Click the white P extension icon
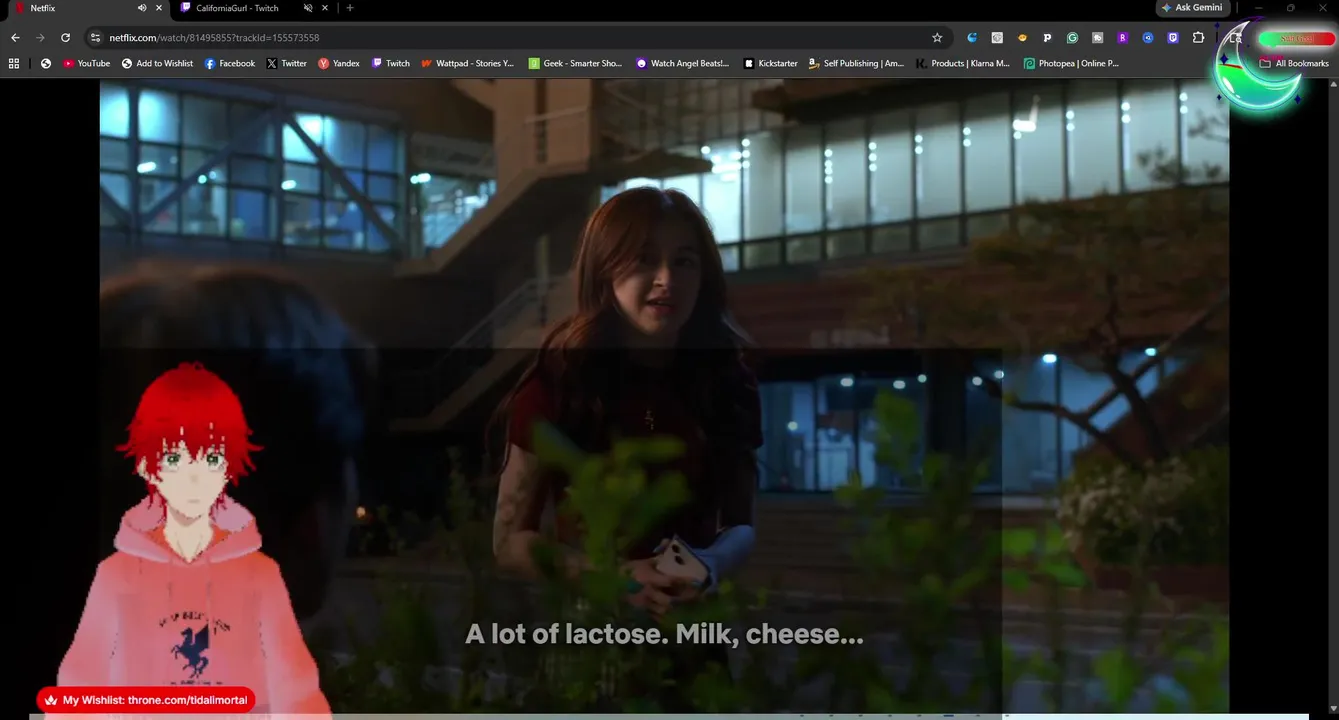1339x720 pixels. click(1047, 38)
